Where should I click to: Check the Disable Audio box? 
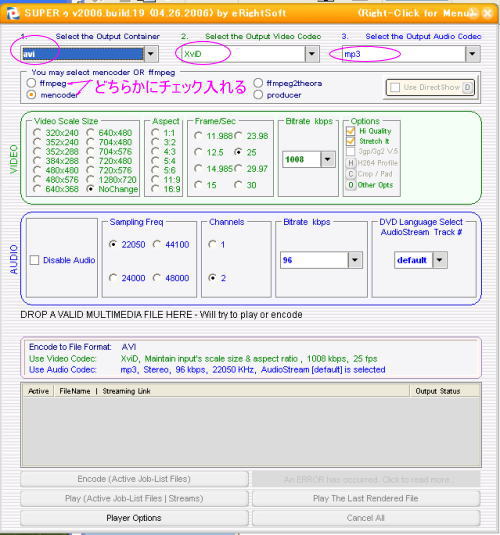(34, 260)
